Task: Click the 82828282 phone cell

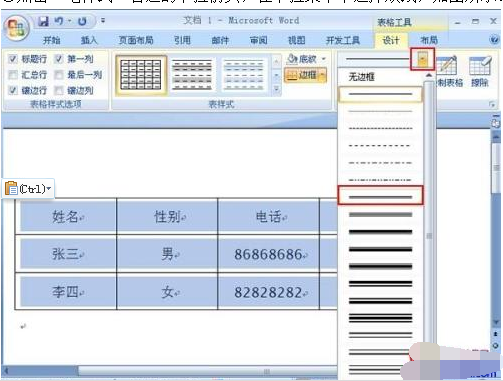Action: 269,292
